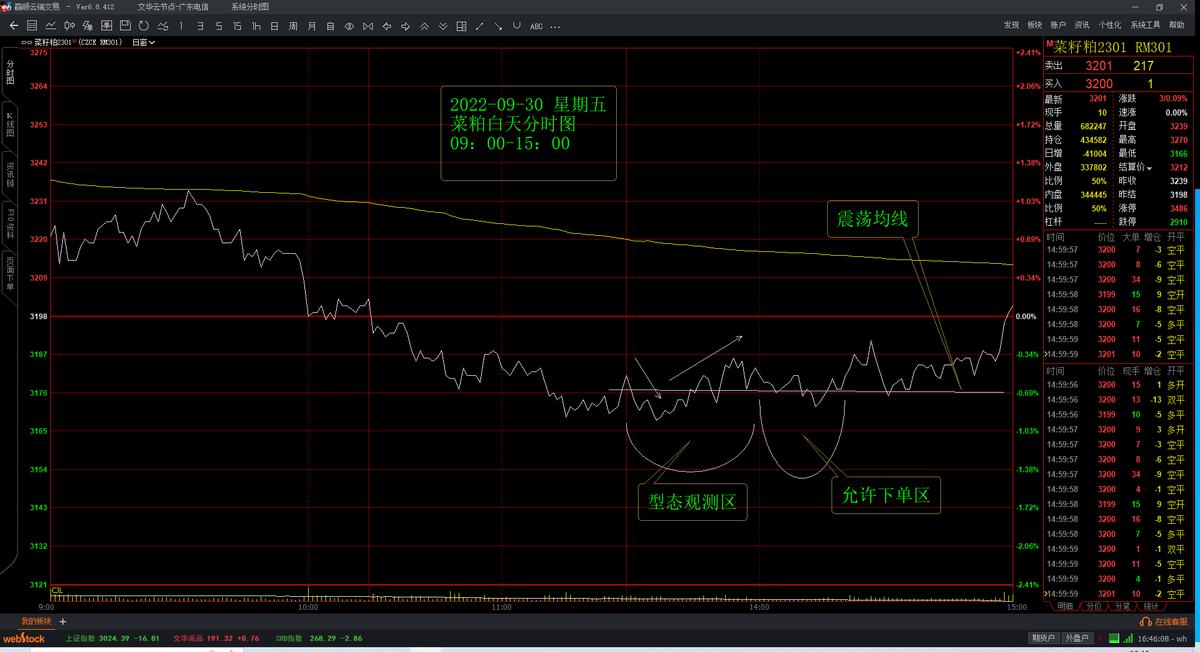Screen dimensions: 1200x652
Task: Click the 1h hourly chart icon
Action: (x=255, y=26)
